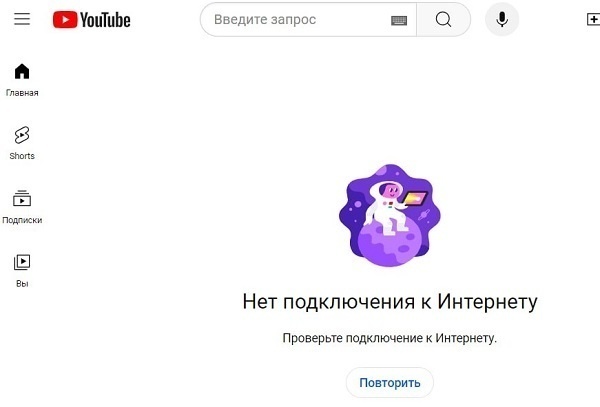Click the 'Проверьте подключение к Интернету' text

point(390,338)
